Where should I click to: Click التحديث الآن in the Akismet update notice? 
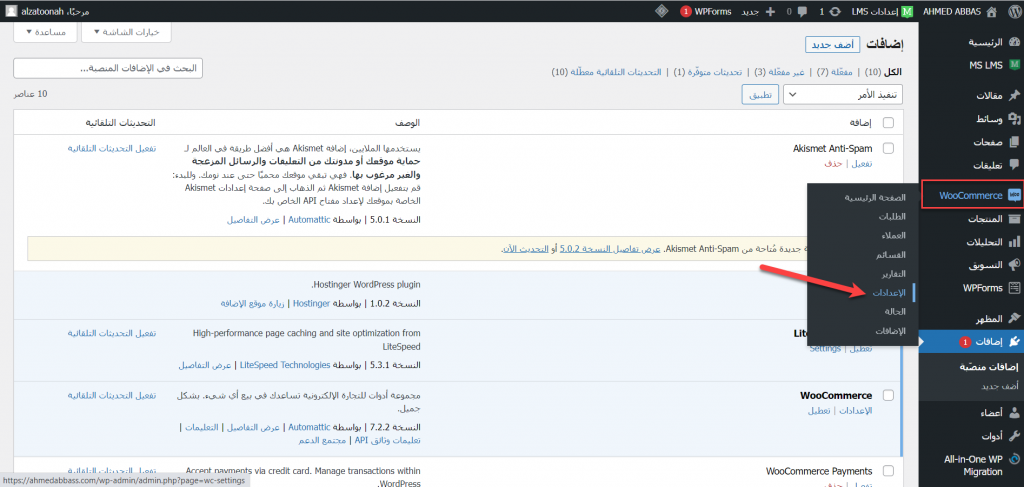(x=526, y=249)
